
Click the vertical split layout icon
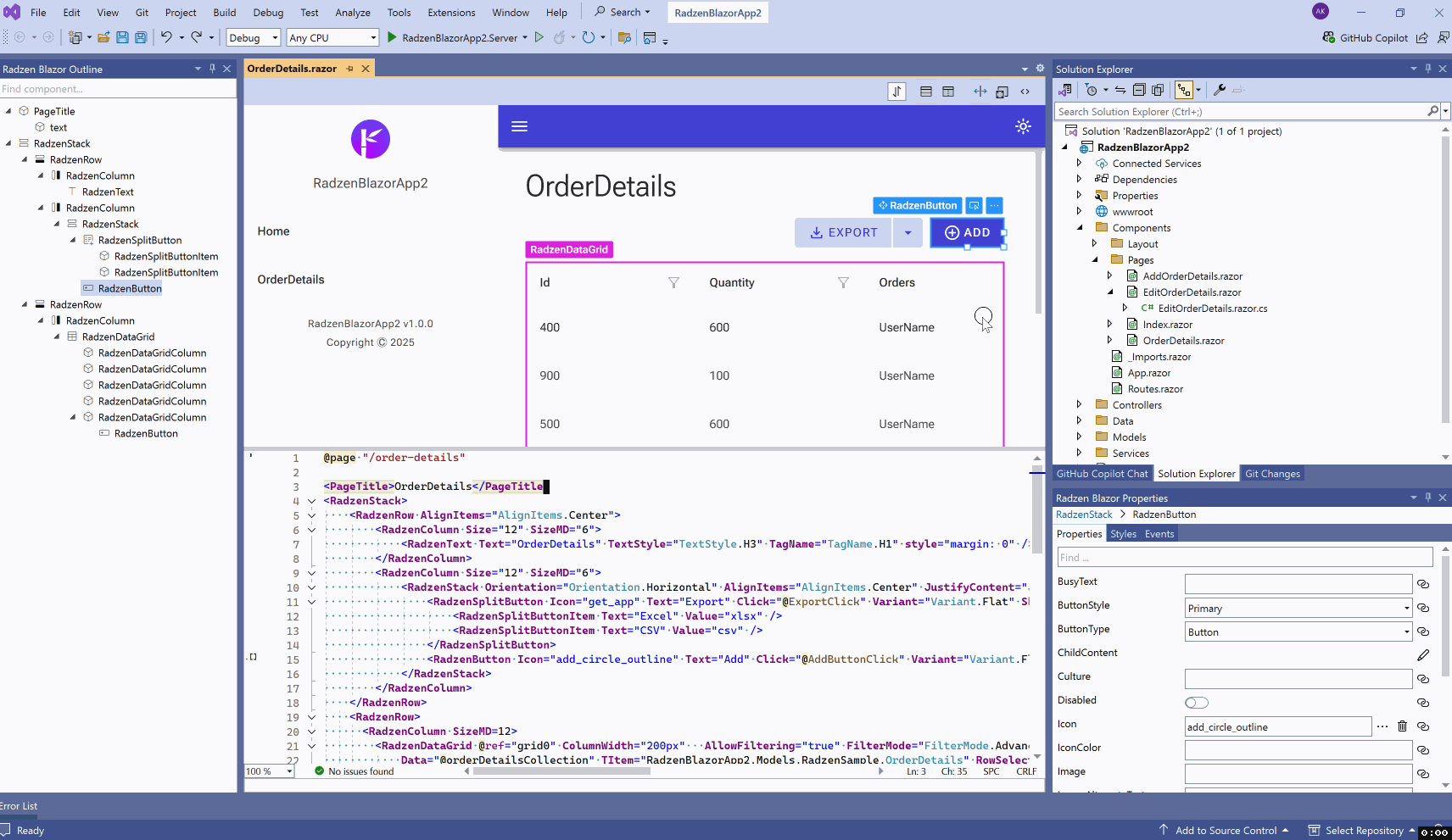pos(948,92)
